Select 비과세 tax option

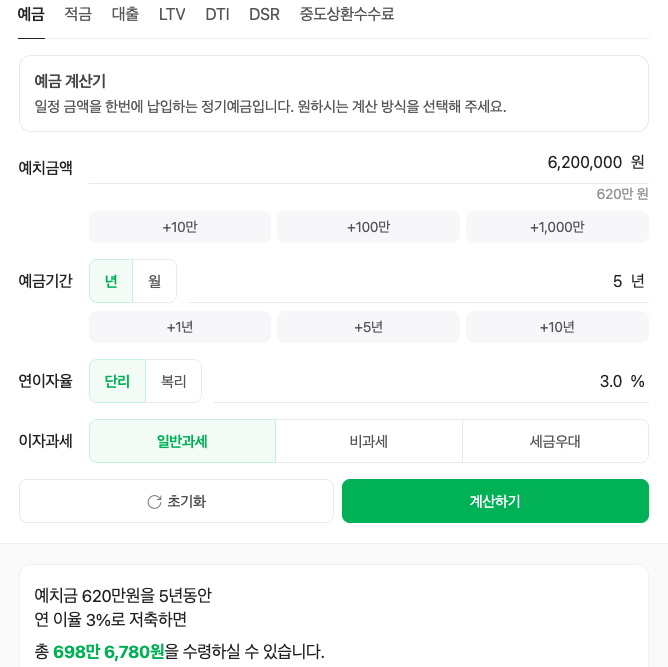pos(369,441)
